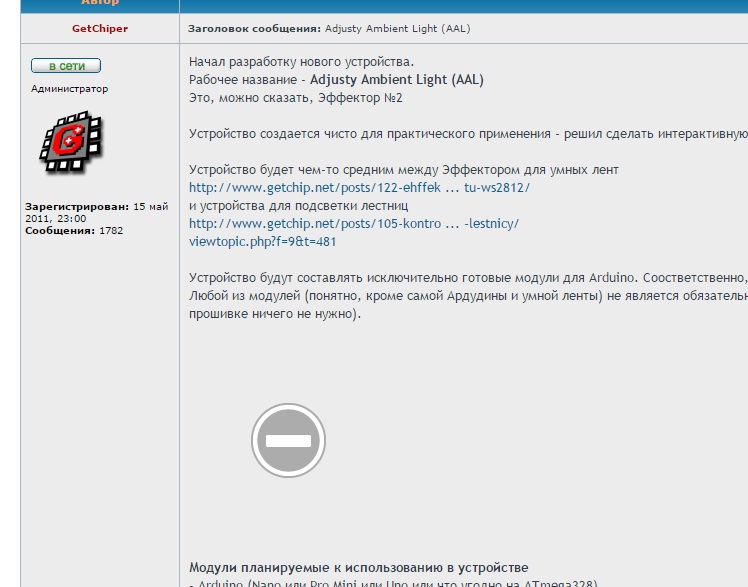This screenshot has width=748, height=587.
Task: Click the text "и устройства для подсветки лестниц"
Action: (298, 205)
